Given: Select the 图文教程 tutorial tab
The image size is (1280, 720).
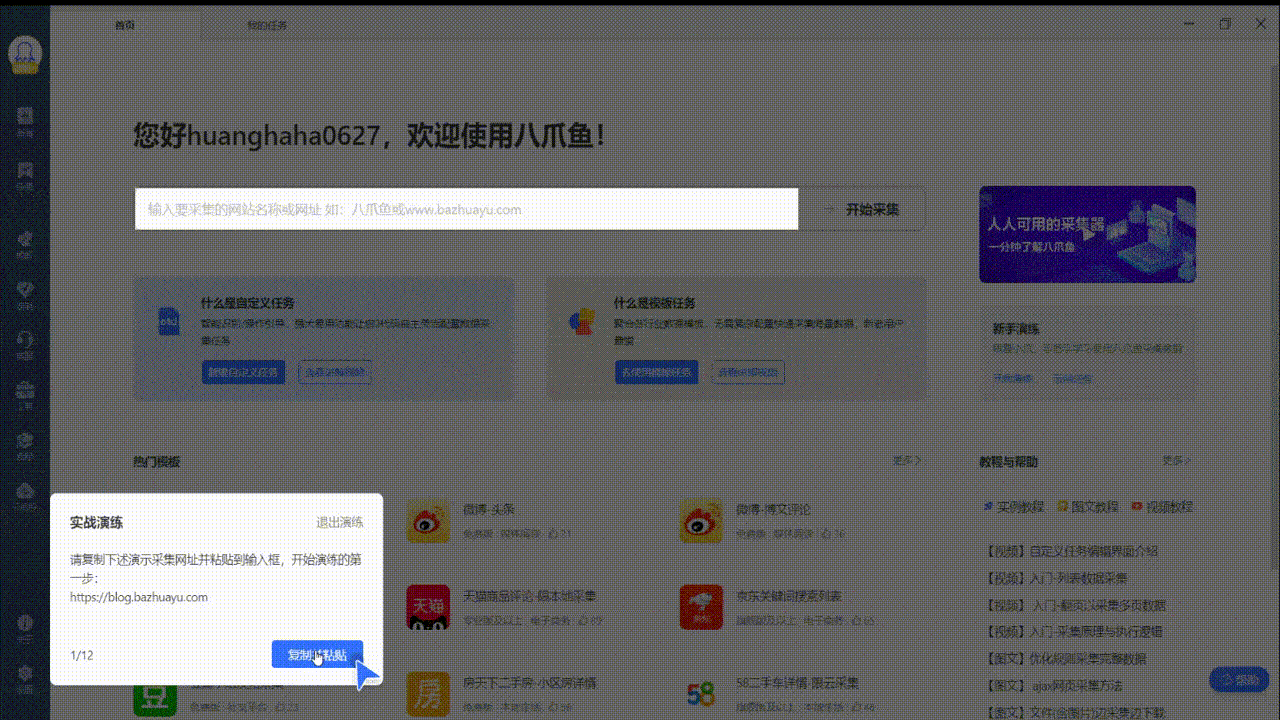Looking at the screenshot, I should [x=1089, y=507].
